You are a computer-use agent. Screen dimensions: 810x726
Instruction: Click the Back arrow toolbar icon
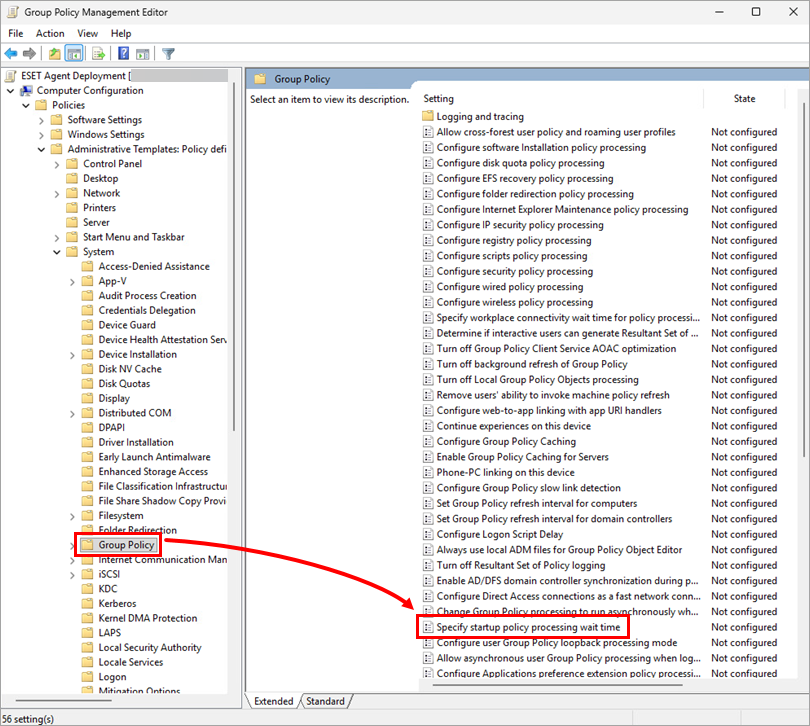pyautogui.click(x=11, y=53)
